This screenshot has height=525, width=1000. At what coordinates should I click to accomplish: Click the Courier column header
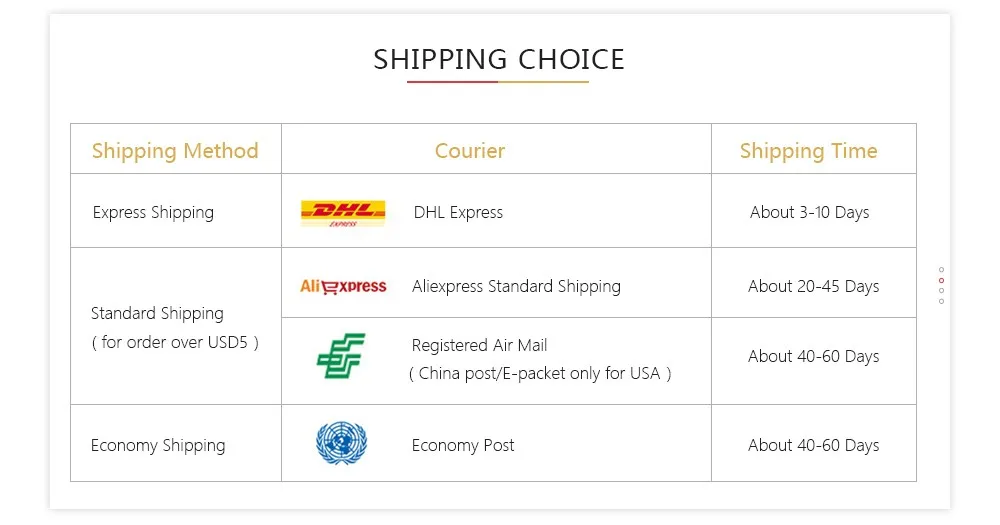tap(469, 151)
